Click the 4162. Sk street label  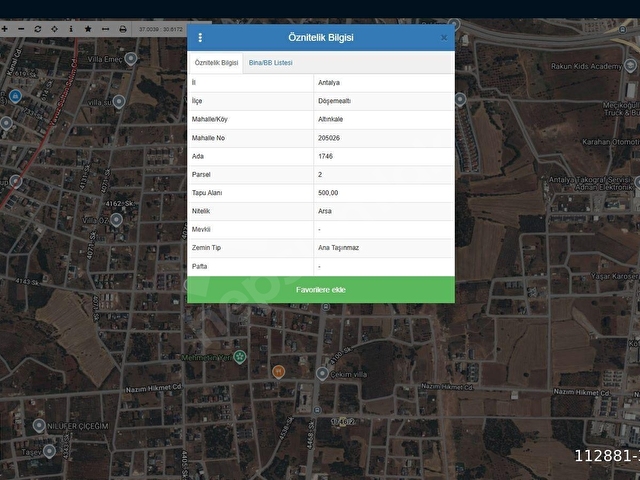[119, 203]
